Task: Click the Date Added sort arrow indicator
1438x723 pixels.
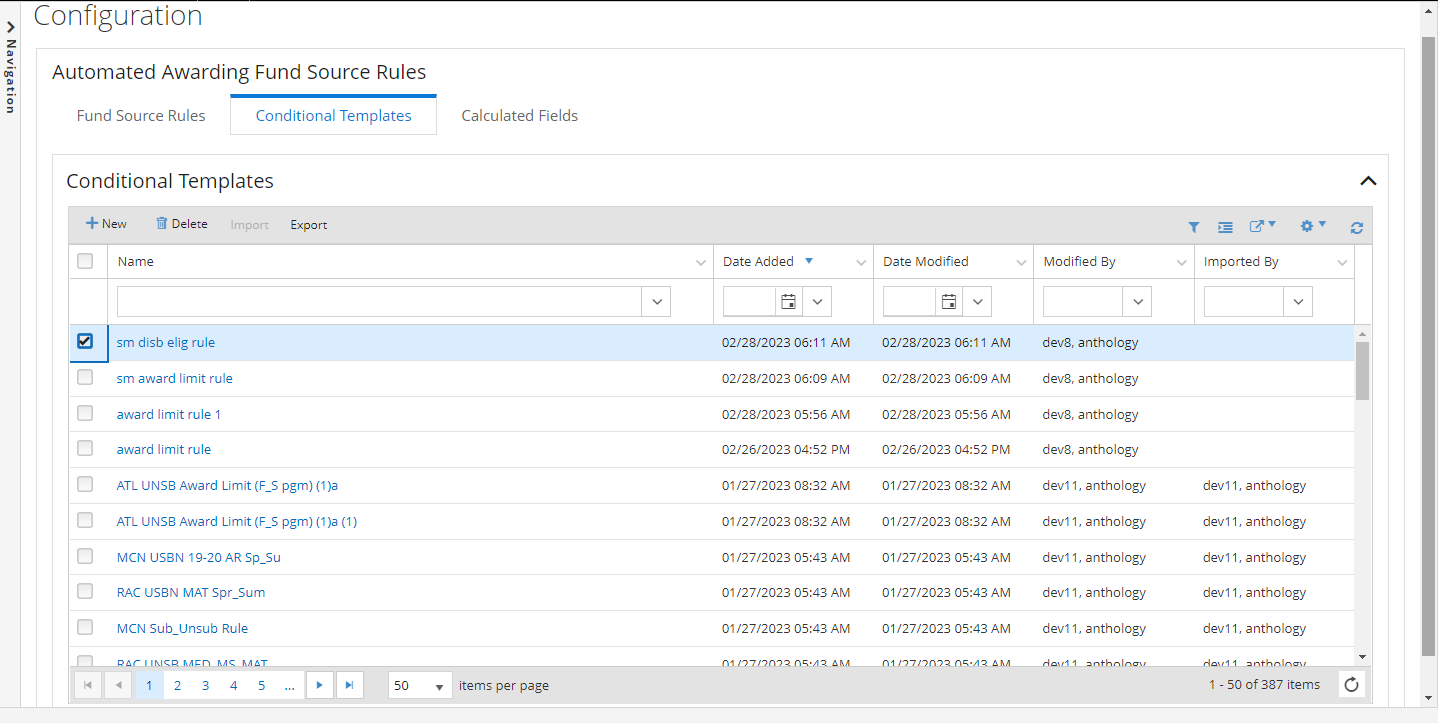Action: tap(809, 261)
